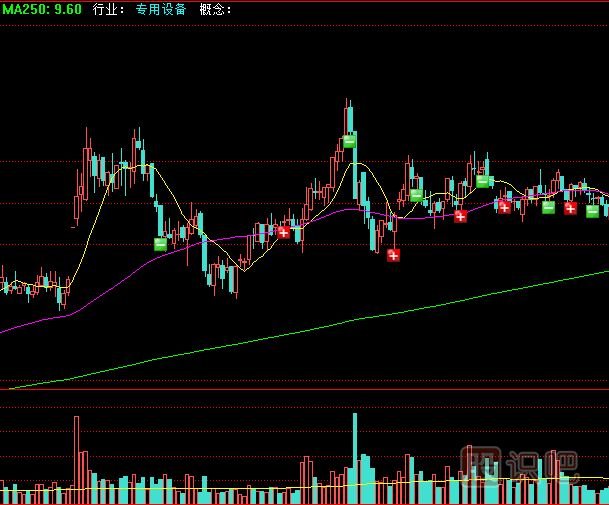Click the green minus marker at the highest price peak
Image resolution: width=609 pixels, height=505 pixels.
coord(349,141)
